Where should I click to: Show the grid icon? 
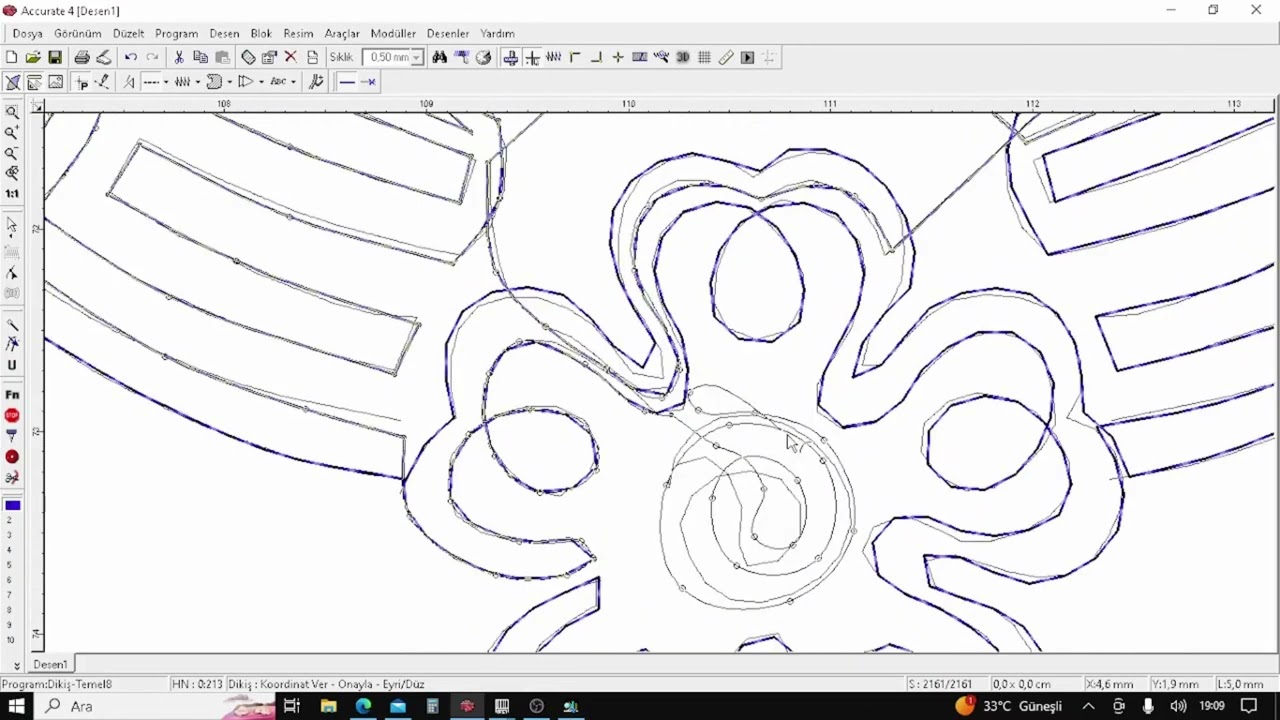(705, 58)
